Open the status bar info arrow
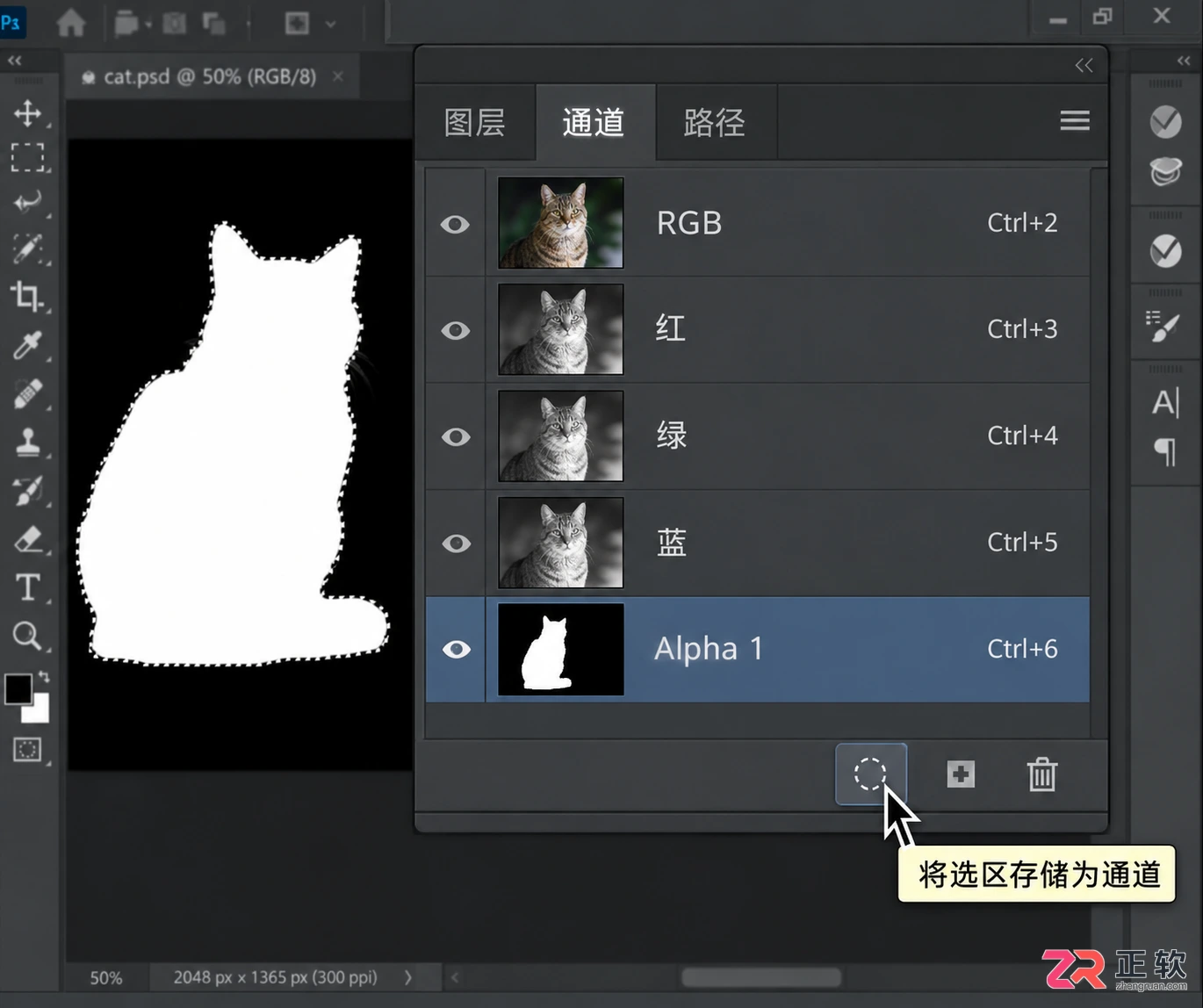The height and width of the screenshot is (1008, 1203). [x=408, y=976]
